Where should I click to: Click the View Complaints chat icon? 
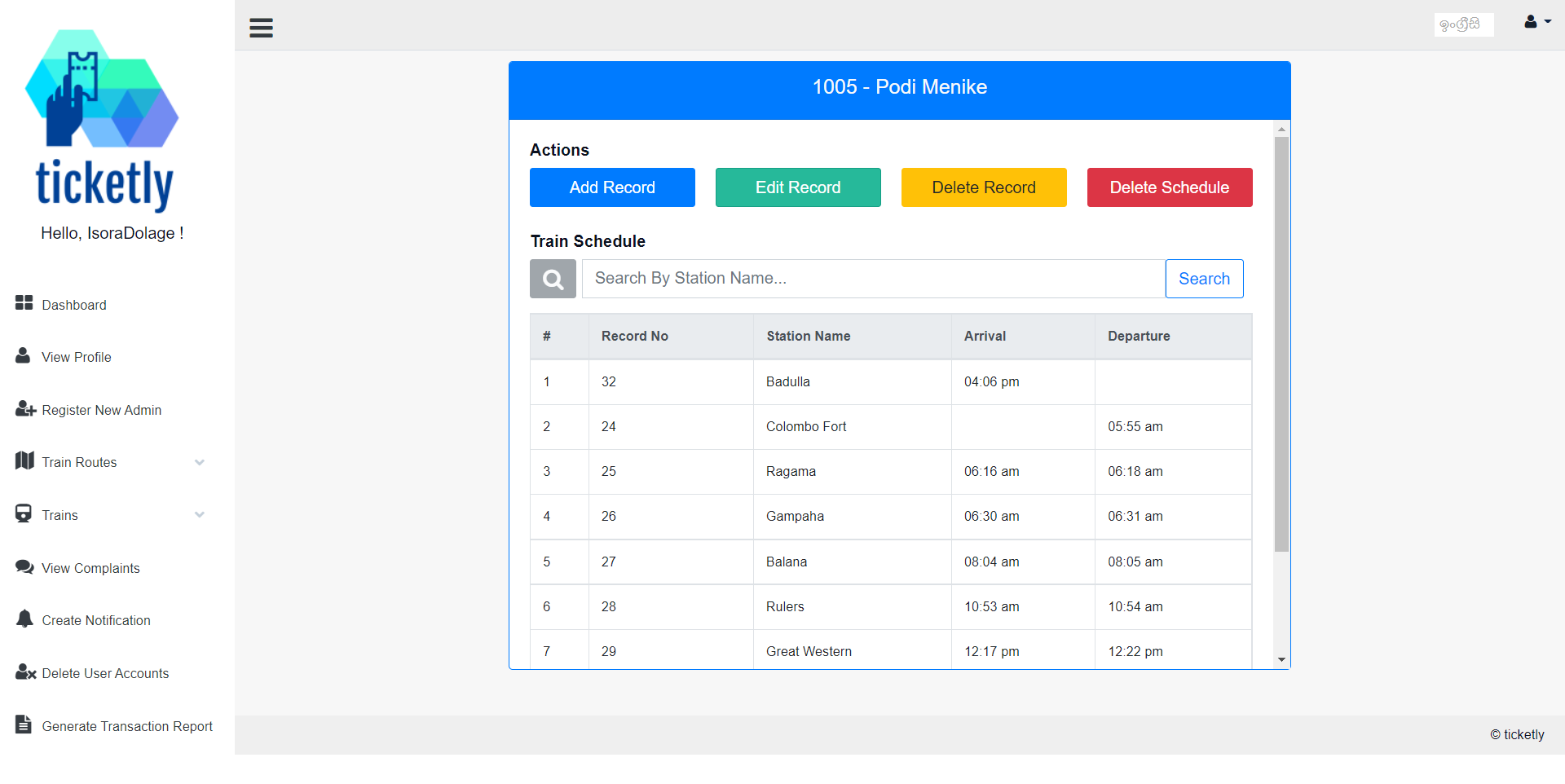[24, 566]
